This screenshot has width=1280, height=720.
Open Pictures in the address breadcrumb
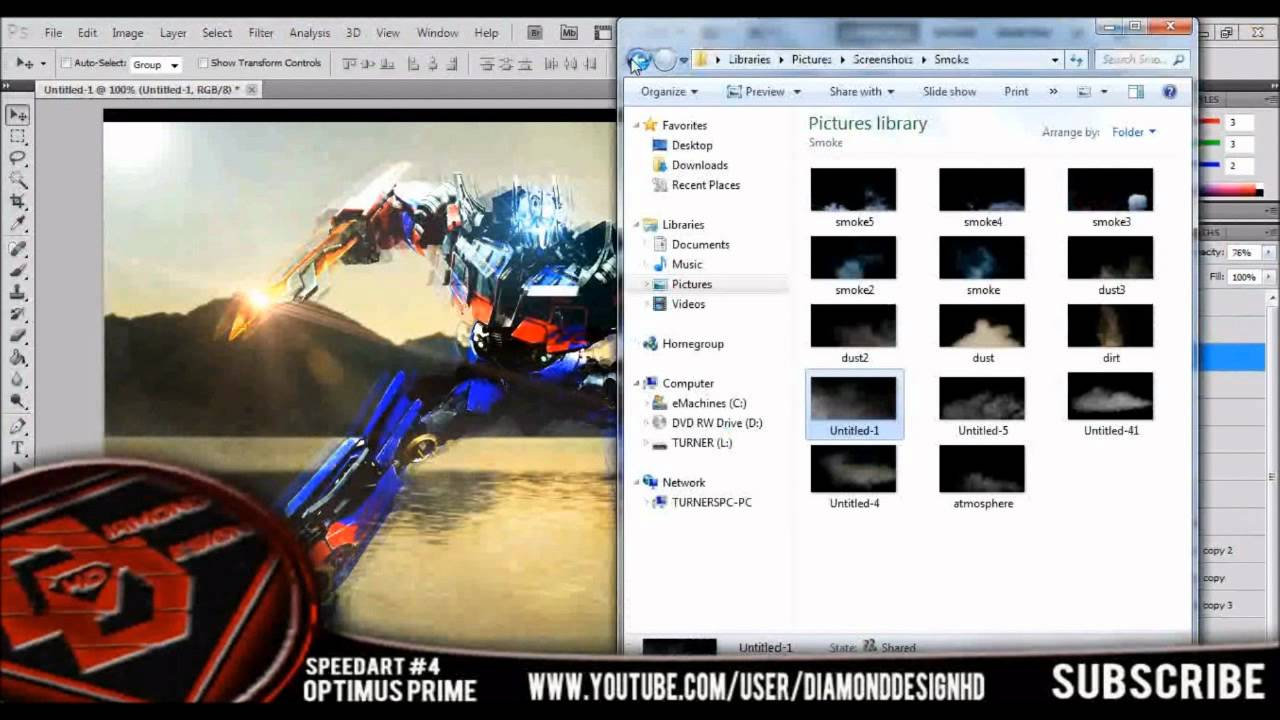tap(811, 59)
